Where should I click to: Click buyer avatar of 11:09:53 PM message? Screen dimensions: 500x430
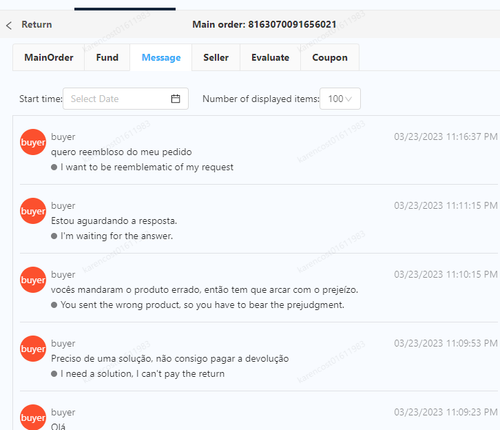click(x=33, y=349)
